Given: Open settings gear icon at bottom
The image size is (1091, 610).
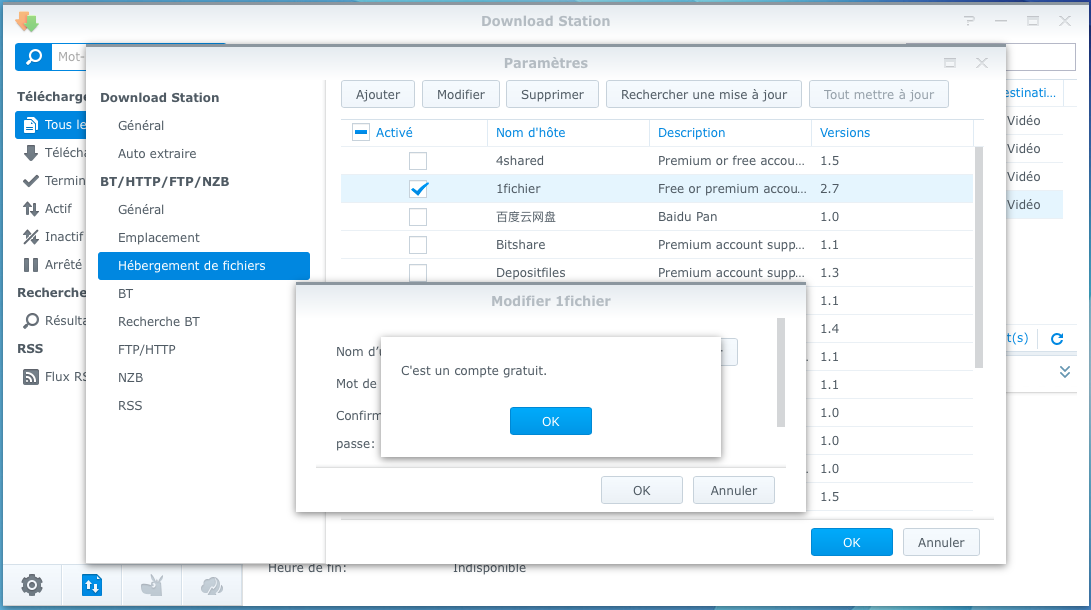Looking at the screenshot, I should click(31, 586).
